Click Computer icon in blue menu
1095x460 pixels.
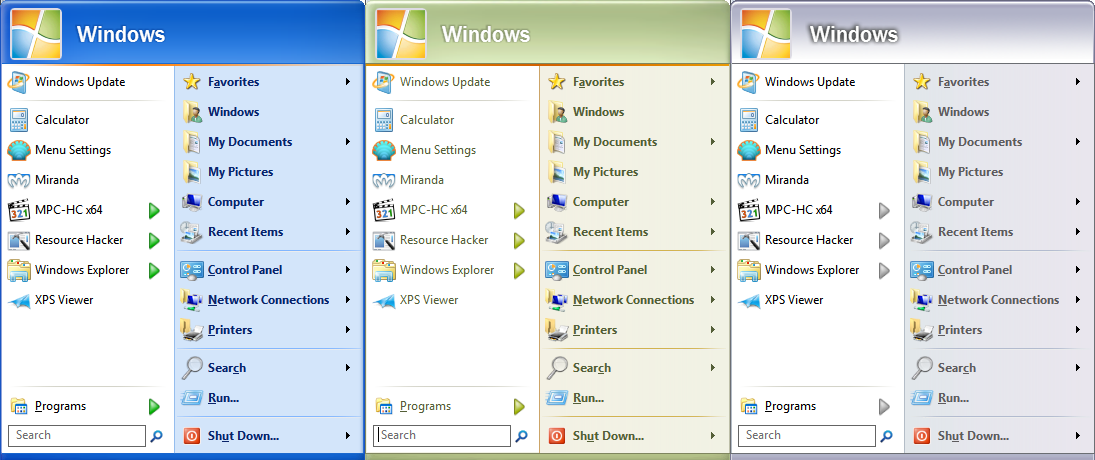[x=192, y=202]
